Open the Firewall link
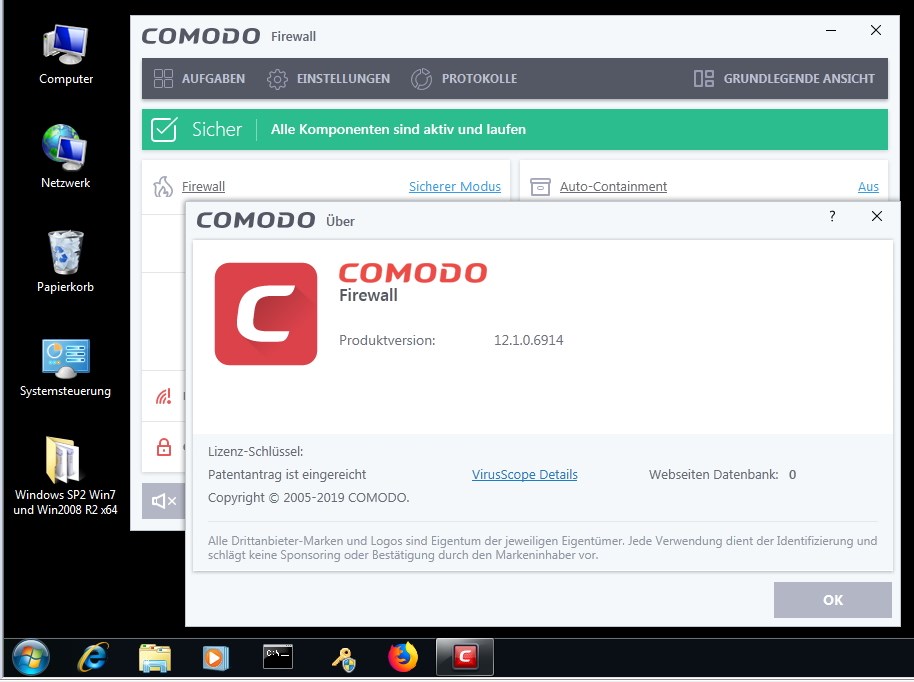The width and height of the screenshot is (914, 682). pos(203,187)
